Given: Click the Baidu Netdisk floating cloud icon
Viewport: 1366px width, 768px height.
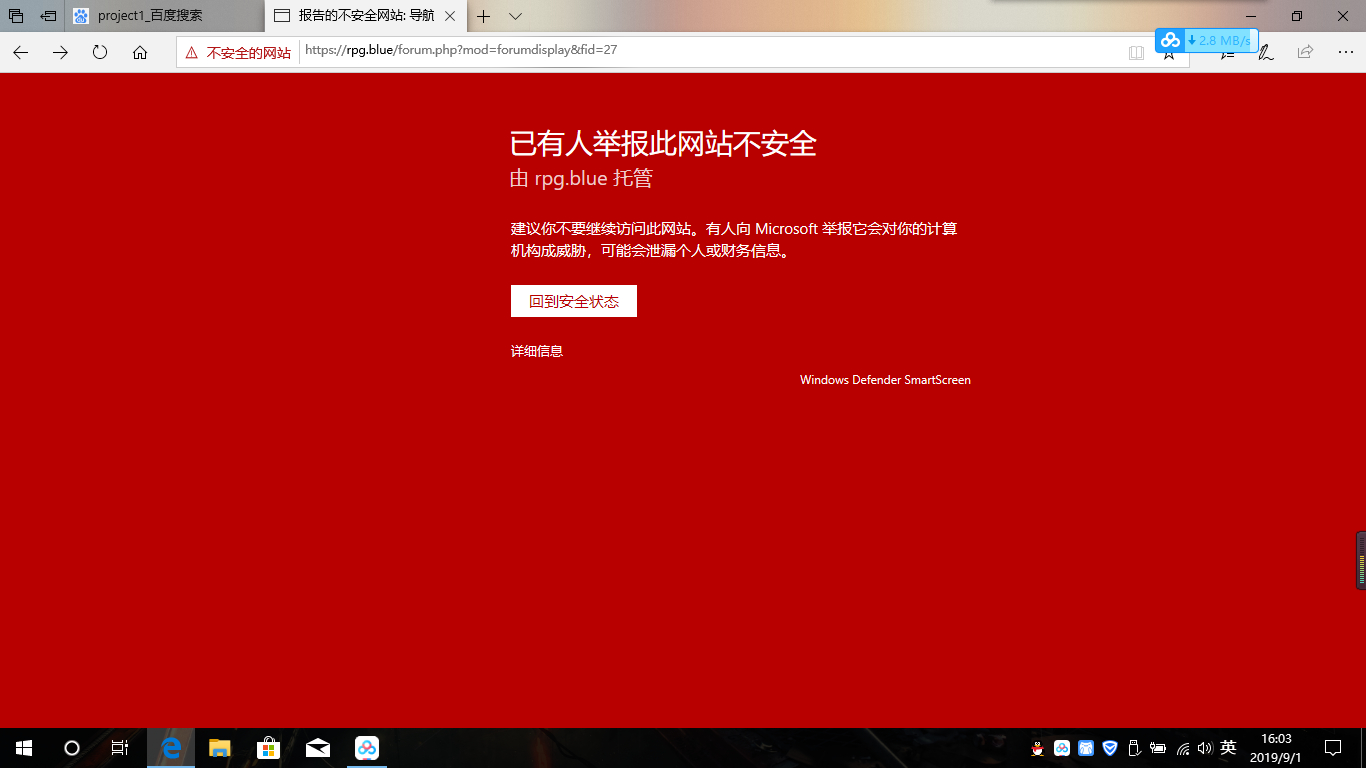Looking at the screenshot, I should coord(1170,40).
